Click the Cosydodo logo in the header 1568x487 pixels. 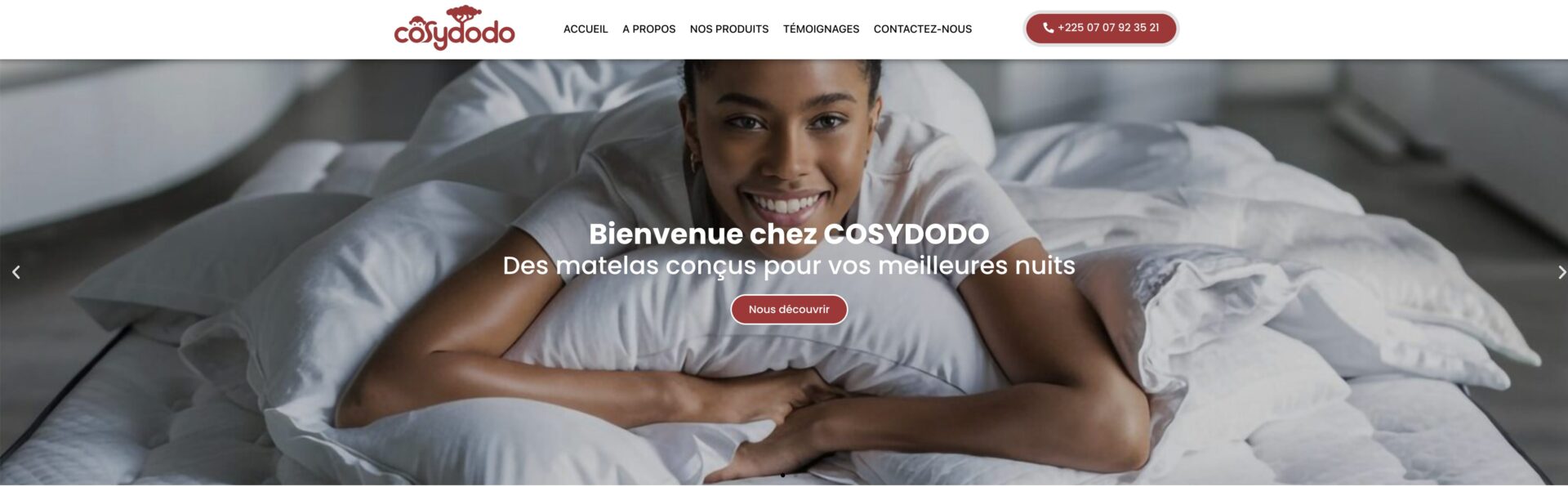pos(454,29)
